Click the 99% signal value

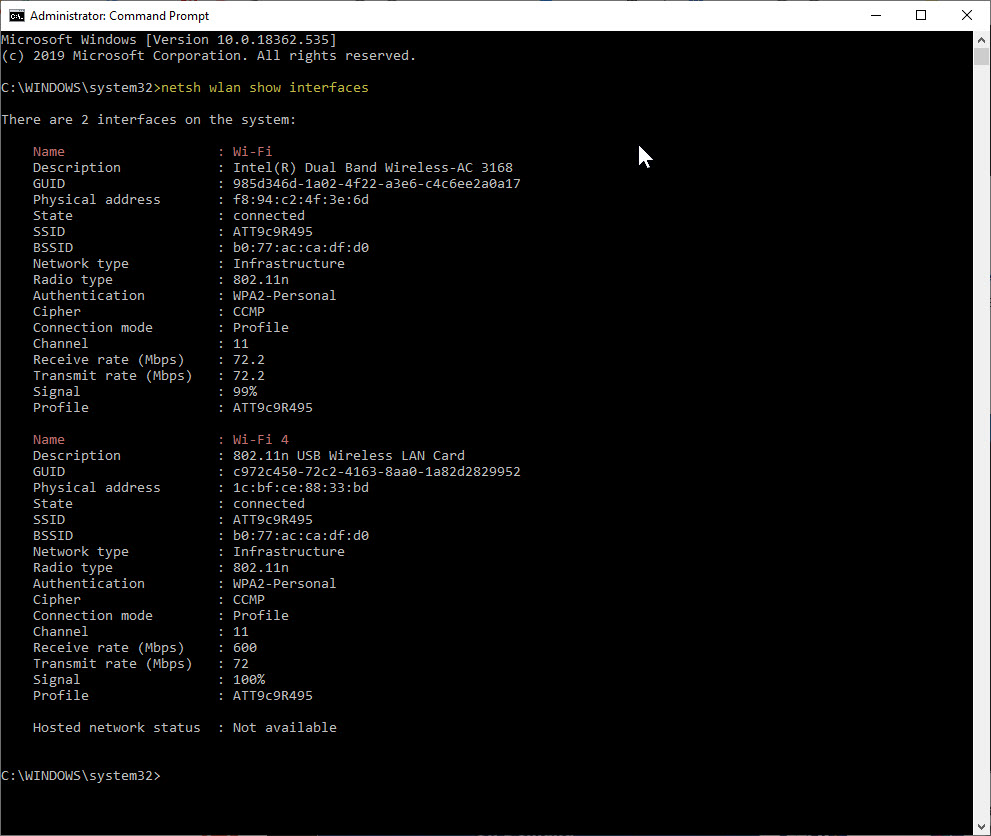click(x=245, y=392)
